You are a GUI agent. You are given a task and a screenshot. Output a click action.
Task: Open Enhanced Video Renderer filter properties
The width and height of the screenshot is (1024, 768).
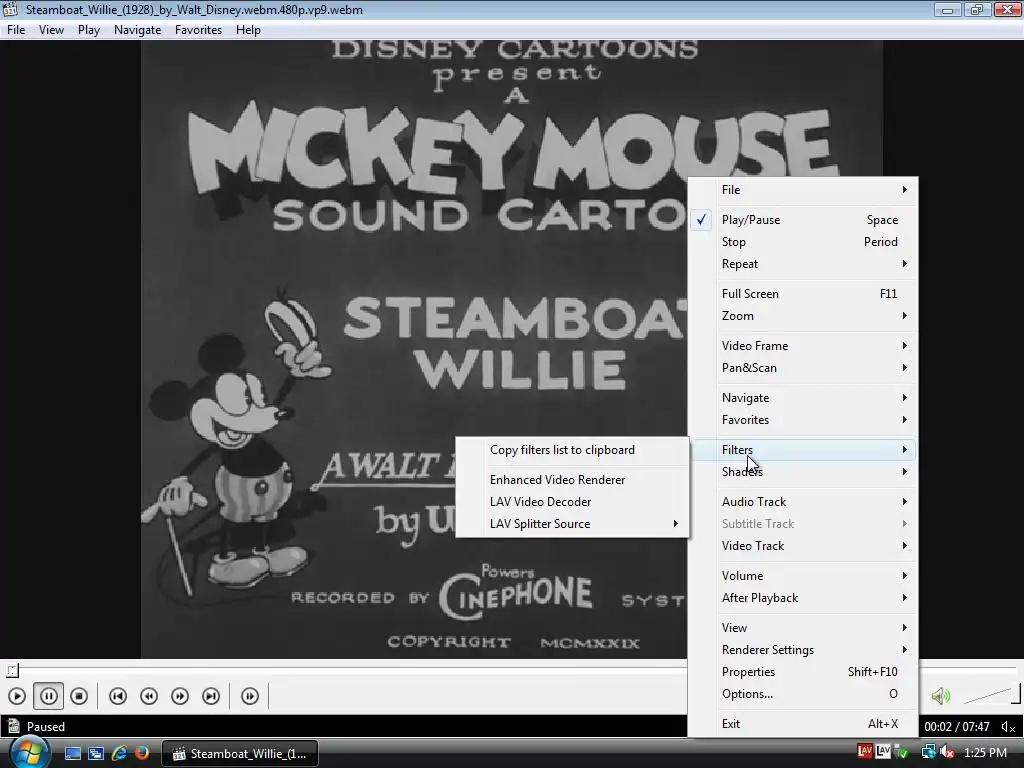(572, 480)
